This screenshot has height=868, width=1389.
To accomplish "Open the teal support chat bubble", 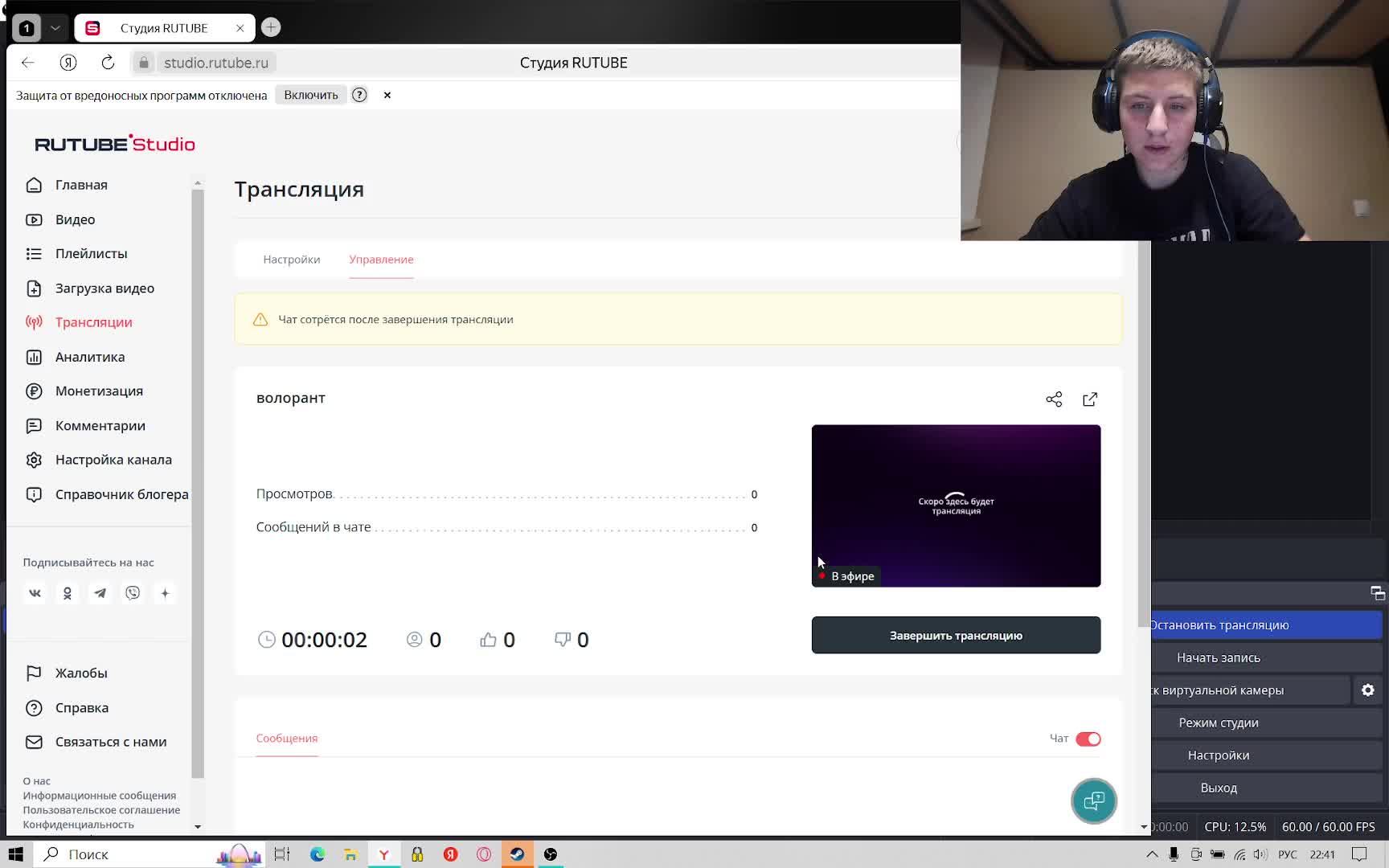I will tap(1094, 800).
